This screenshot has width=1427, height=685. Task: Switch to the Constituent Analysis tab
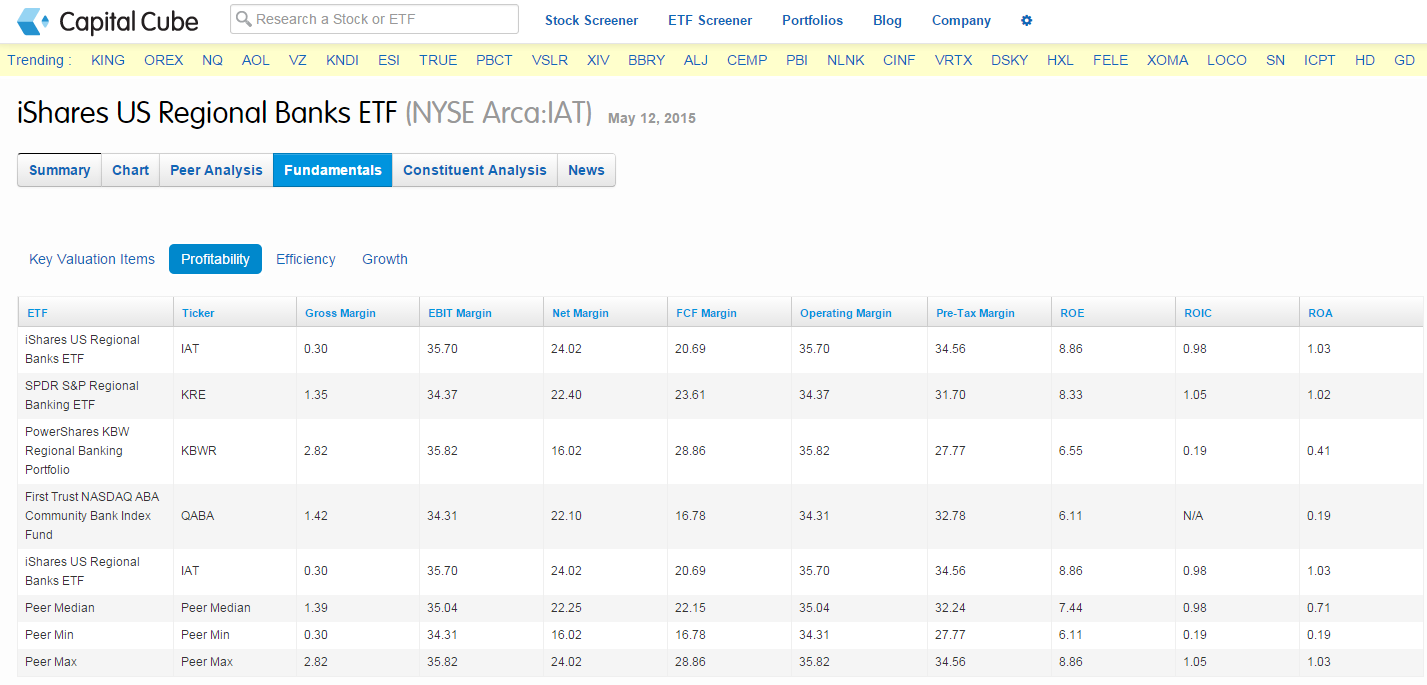[x=475, y=170]
